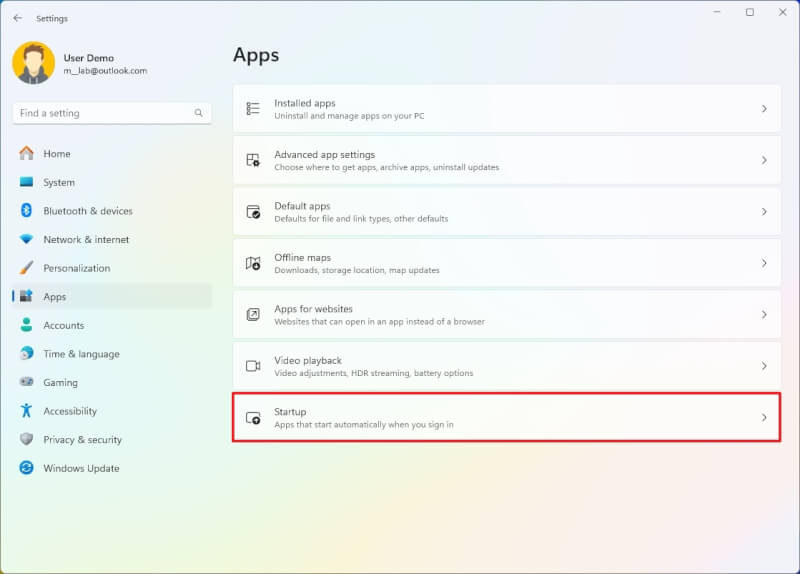This screenshot has height=574, width=800.
Task: Click the back arrow button
Action: point(18,18)
